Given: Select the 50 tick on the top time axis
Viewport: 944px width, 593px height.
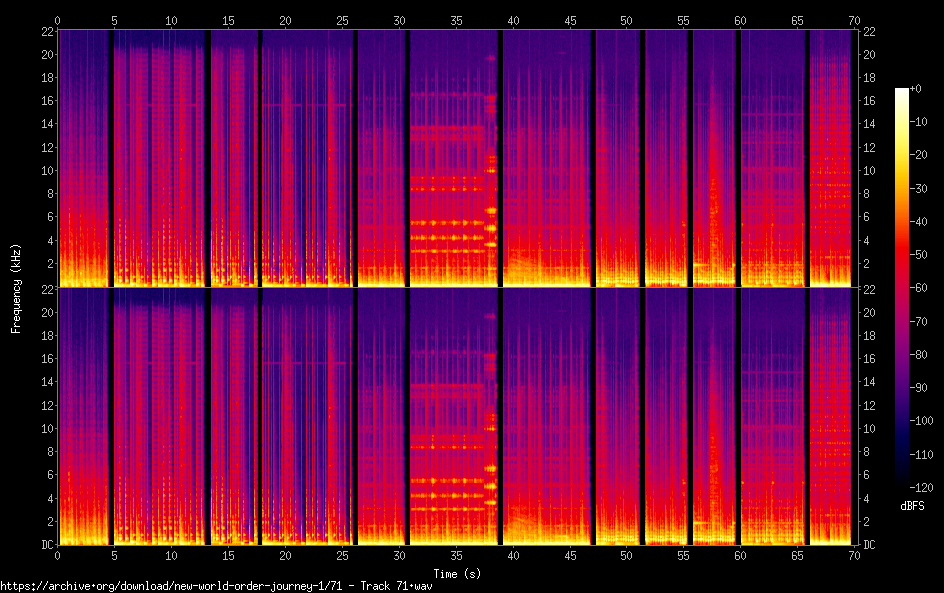Looking at the screenshot, I should 626,20.
